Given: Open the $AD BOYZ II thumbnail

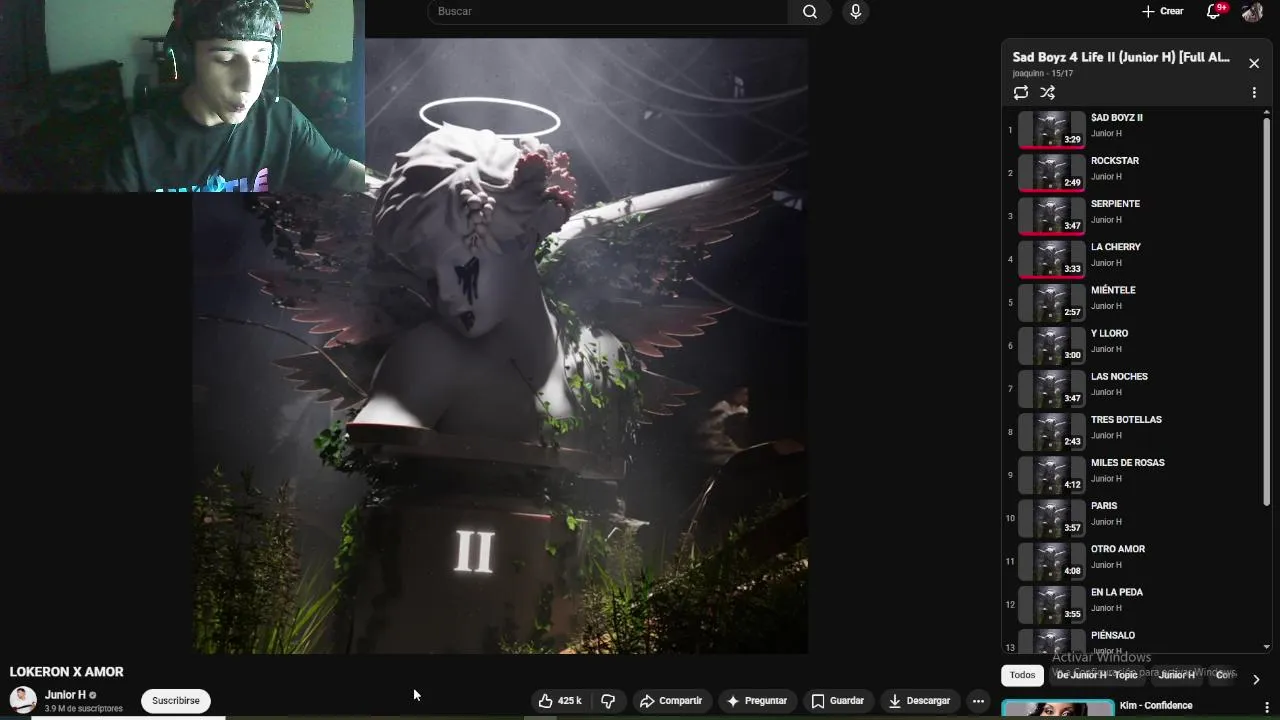Looking at the screenshot, I should point(1051,130).
